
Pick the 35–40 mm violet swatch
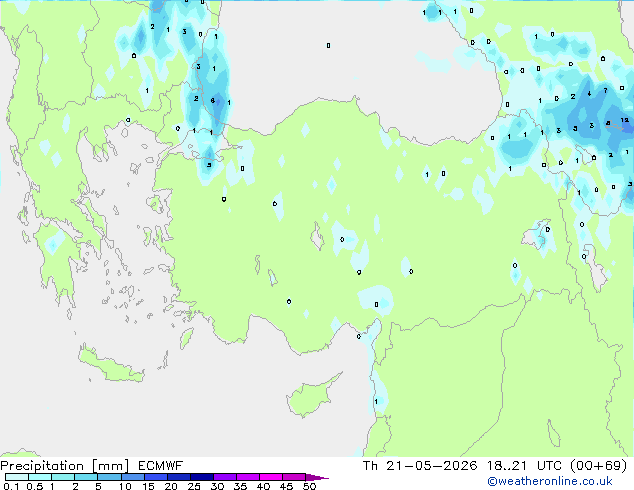click(x=247, y=477)
